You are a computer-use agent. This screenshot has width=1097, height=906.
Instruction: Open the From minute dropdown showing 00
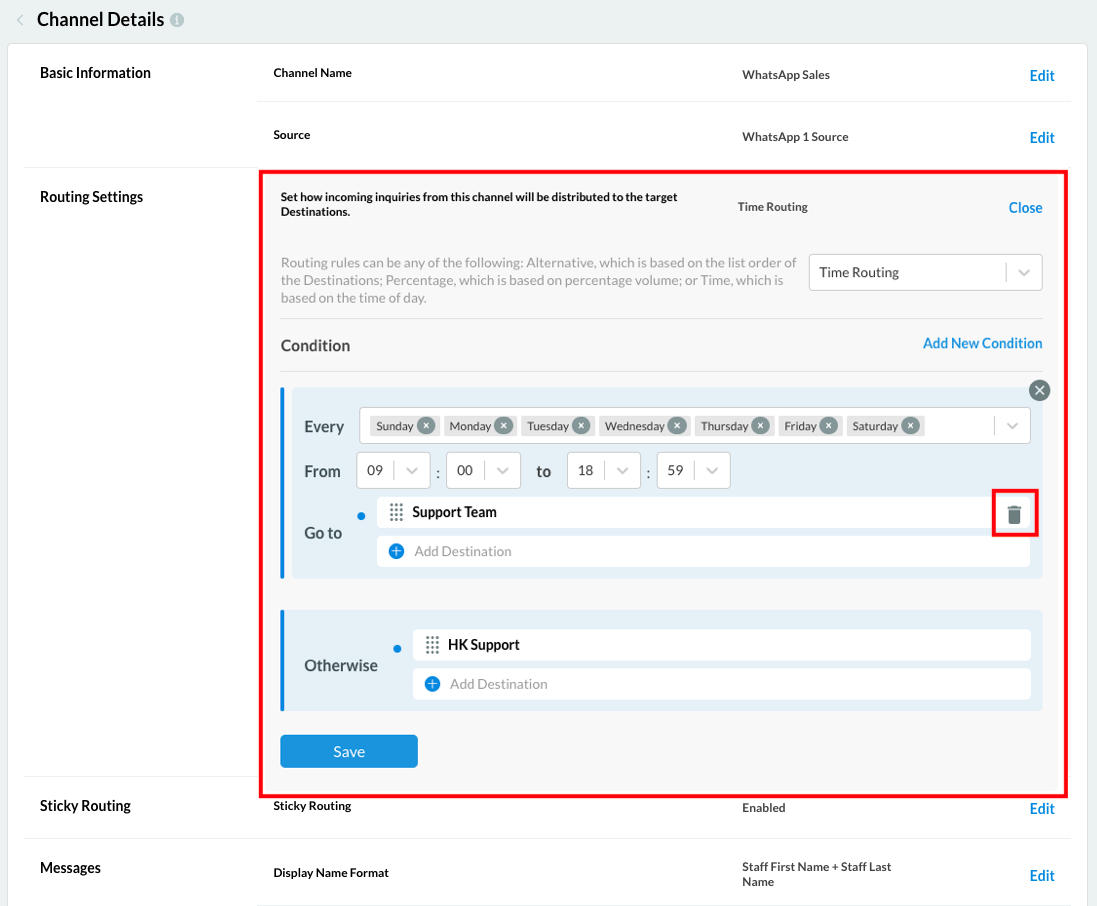[483, 470]
